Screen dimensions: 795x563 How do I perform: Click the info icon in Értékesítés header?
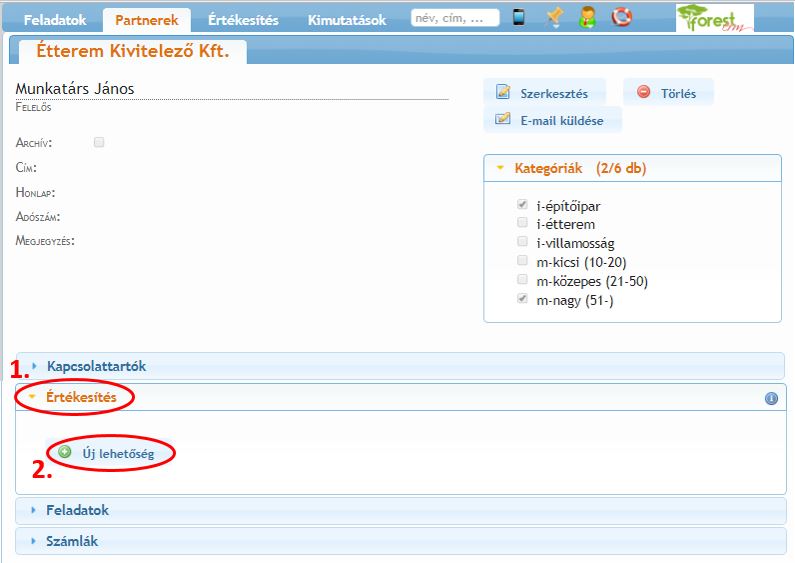[771, 398]
